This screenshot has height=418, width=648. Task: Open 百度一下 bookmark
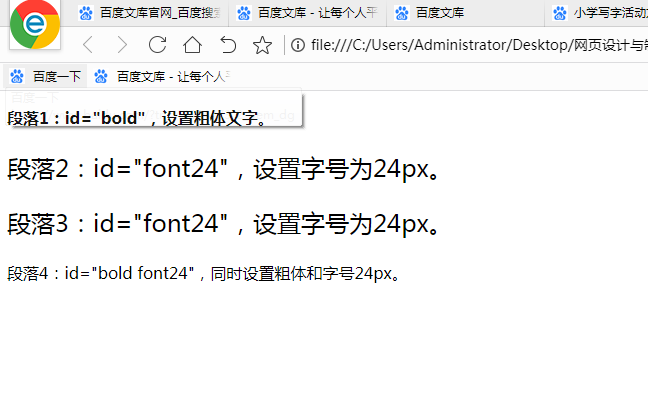46,76
